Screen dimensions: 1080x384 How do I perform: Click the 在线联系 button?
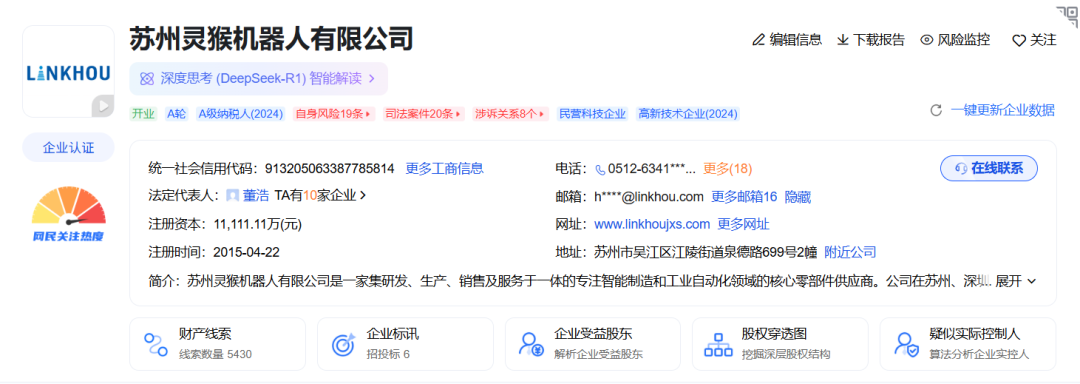[x=988, y=168]
